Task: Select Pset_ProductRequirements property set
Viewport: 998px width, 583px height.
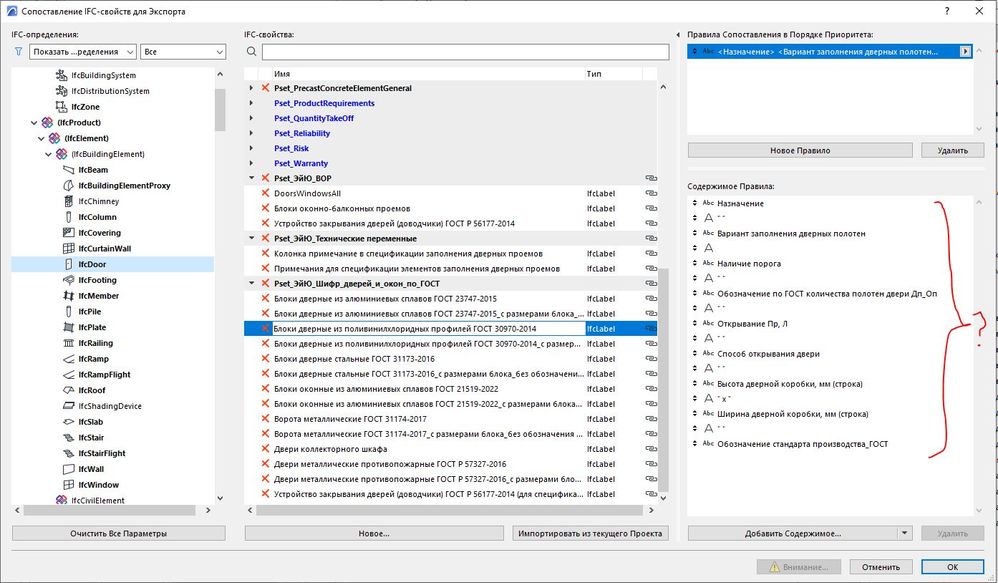Action: [324, 103]
